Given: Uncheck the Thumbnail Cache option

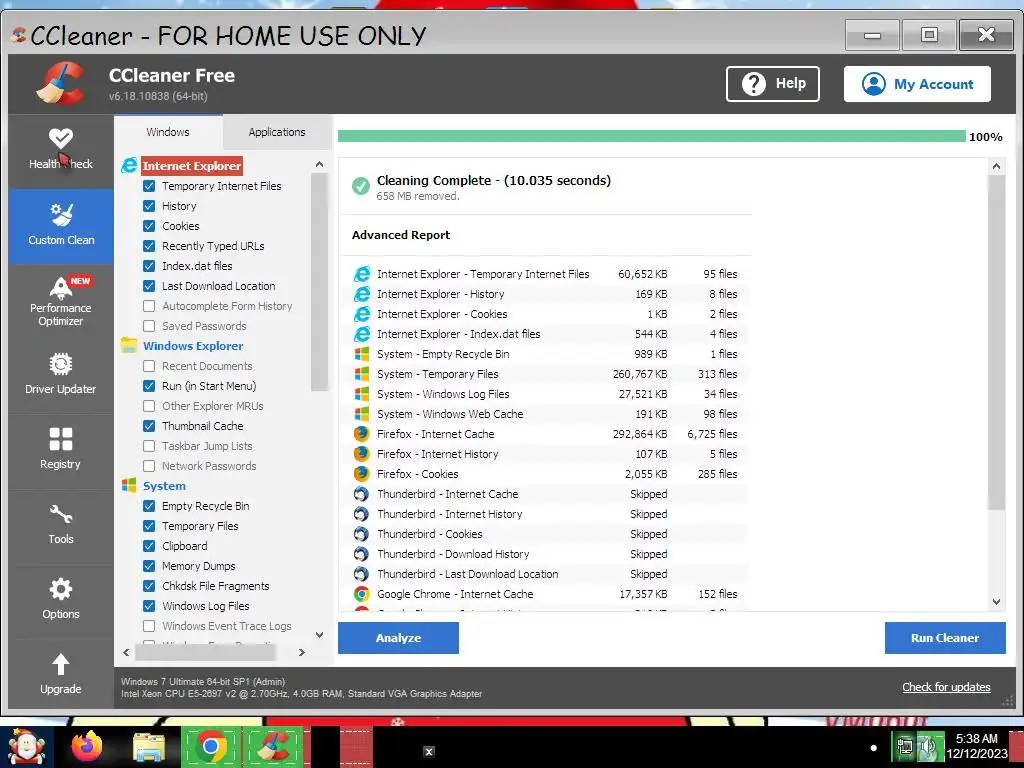Looking at the screenshot, I should pyautogui.click(x=149, y=426).
